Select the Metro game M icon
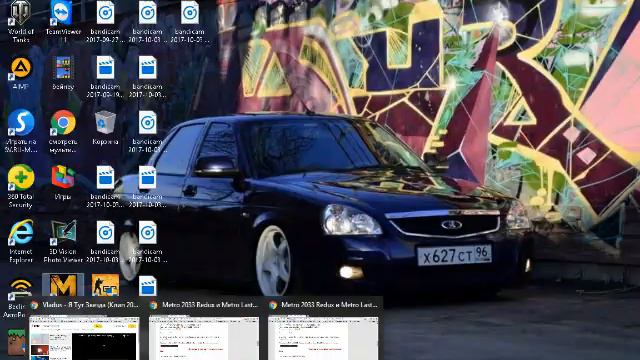Image resolution: width=640 pixels, height=360 pixels. coord(63,284)
